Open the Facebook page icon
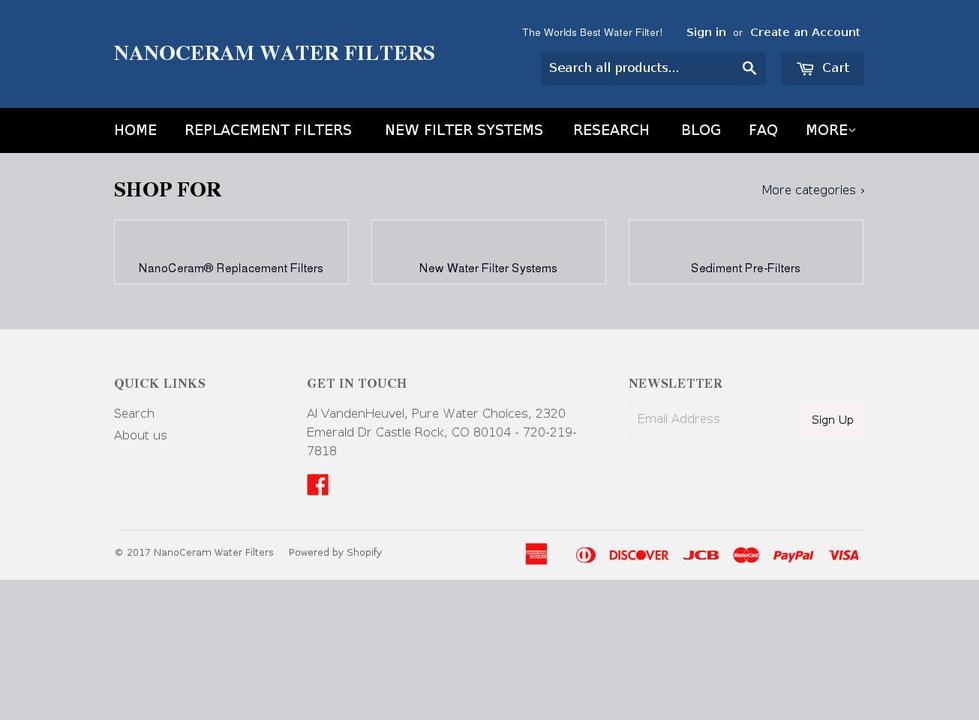 [317, 485]
